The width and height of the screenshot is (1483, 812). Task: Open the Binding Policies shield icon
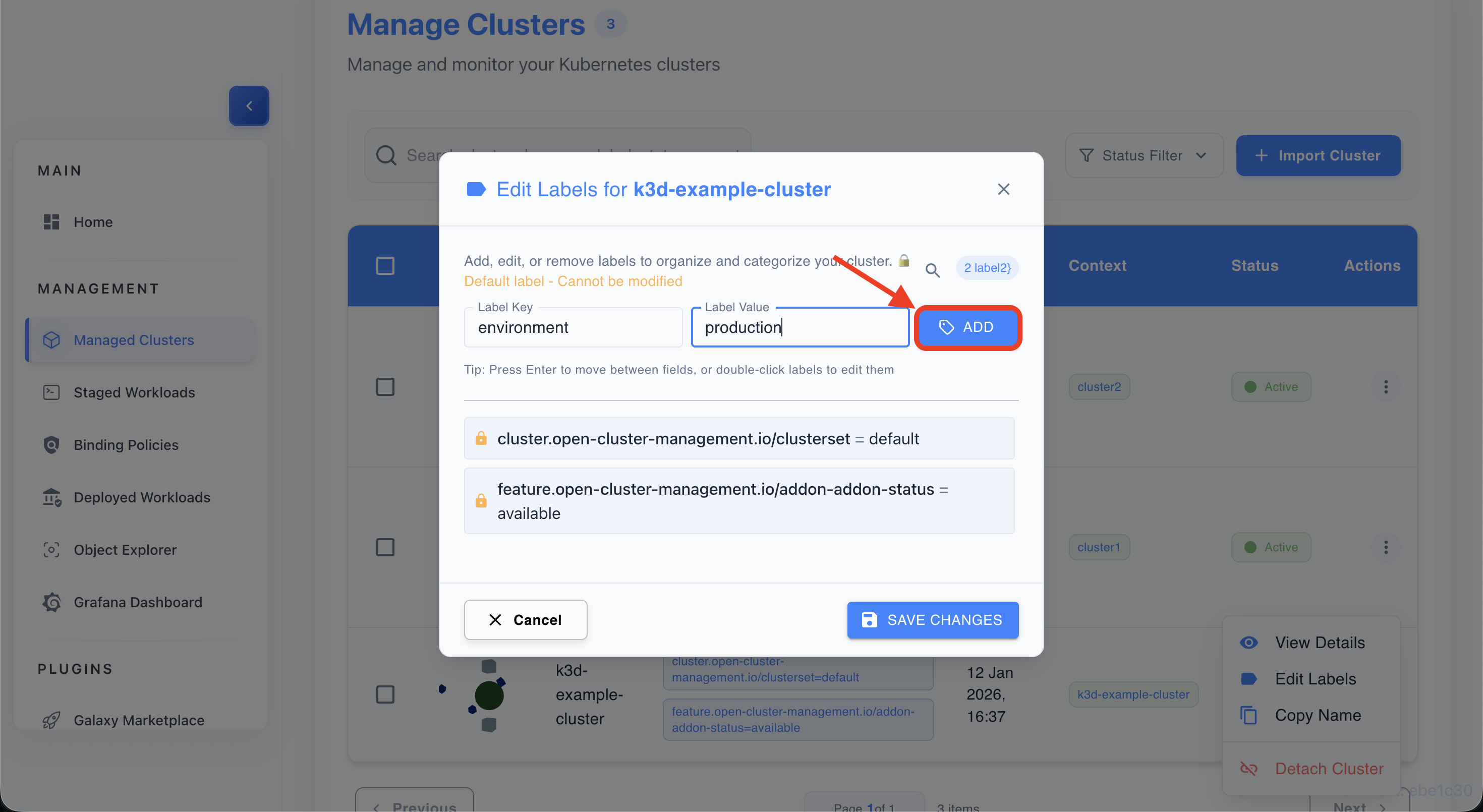[51, 444]
